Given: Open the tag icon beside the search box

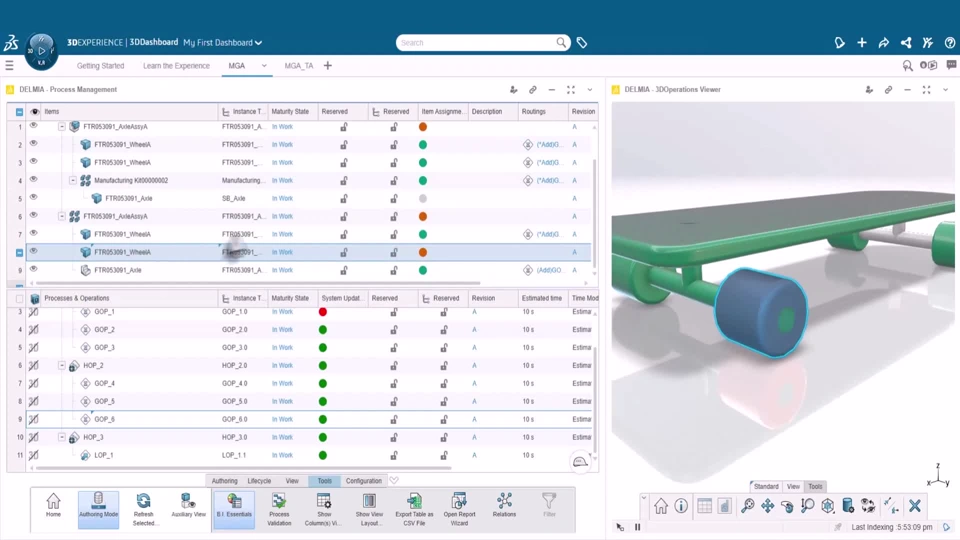Looking at the screenshot, I should click(x=582, y=42).
